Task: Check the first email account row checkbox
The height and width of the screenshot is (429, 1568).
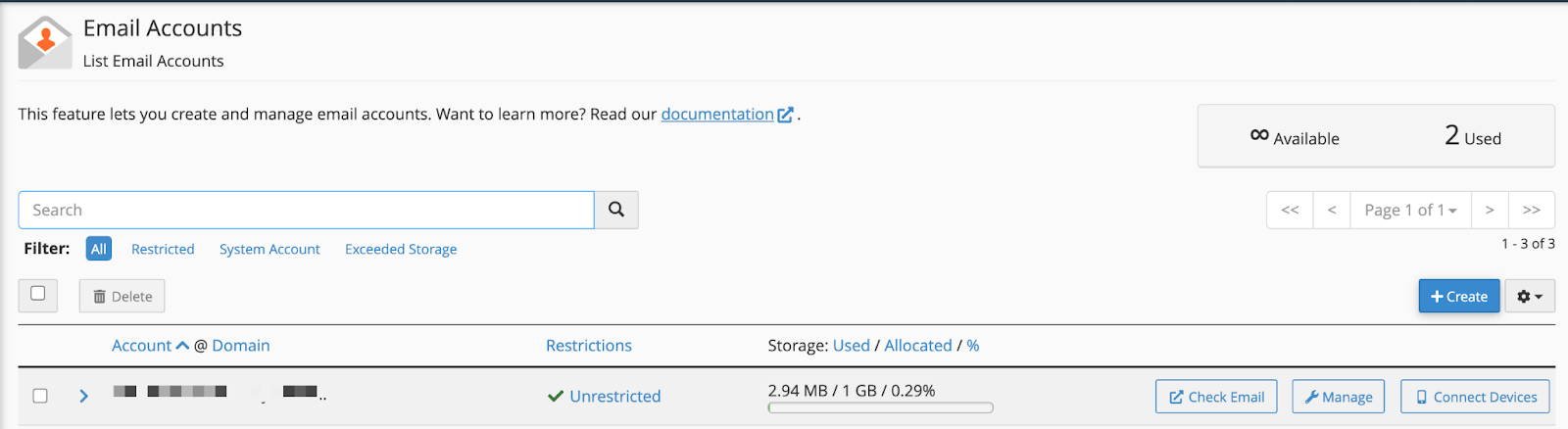Action: pyautogui.click(x=40, y=396)
